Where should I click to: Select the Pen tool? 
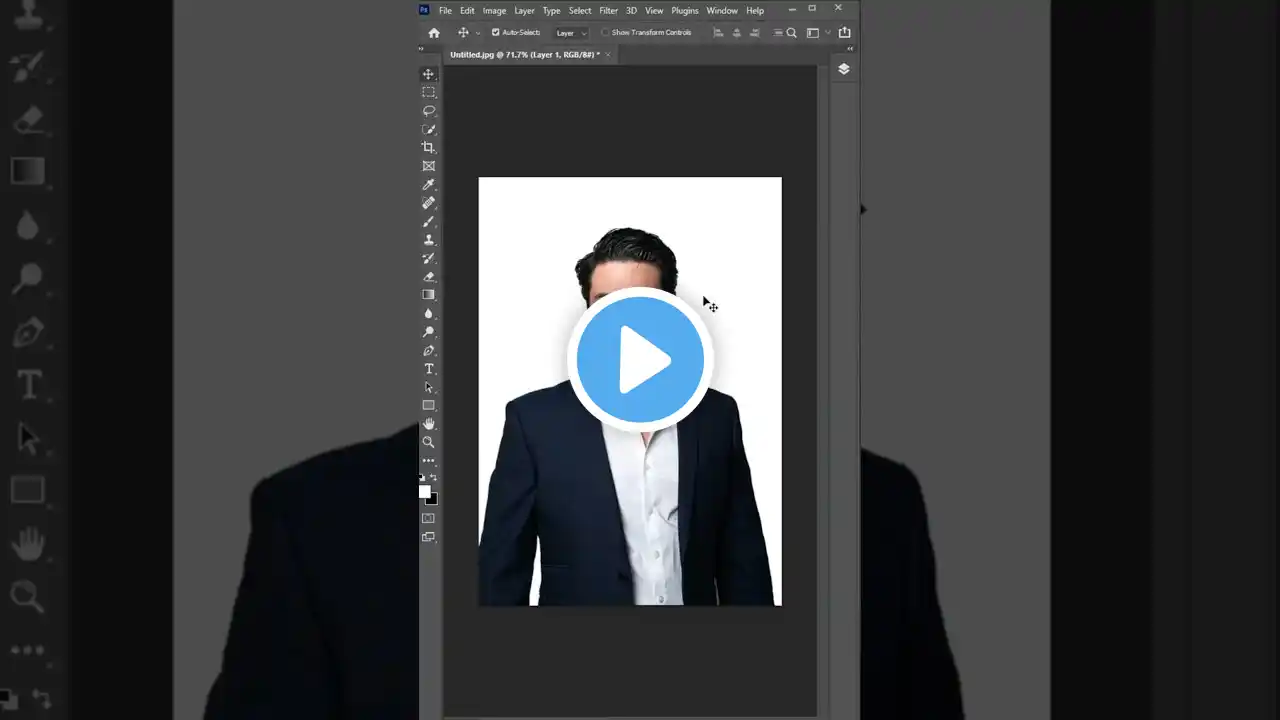(x=428, y=351)
